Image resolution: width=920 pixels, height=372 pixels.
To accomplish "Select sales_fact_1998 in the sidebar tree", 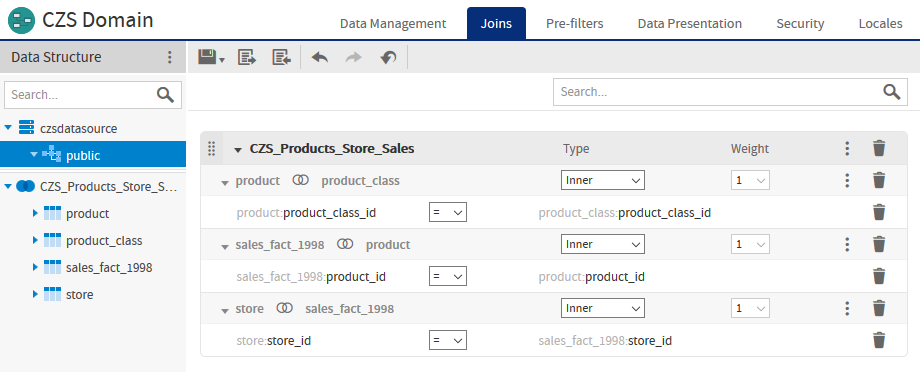I will [x=109, y=268].
